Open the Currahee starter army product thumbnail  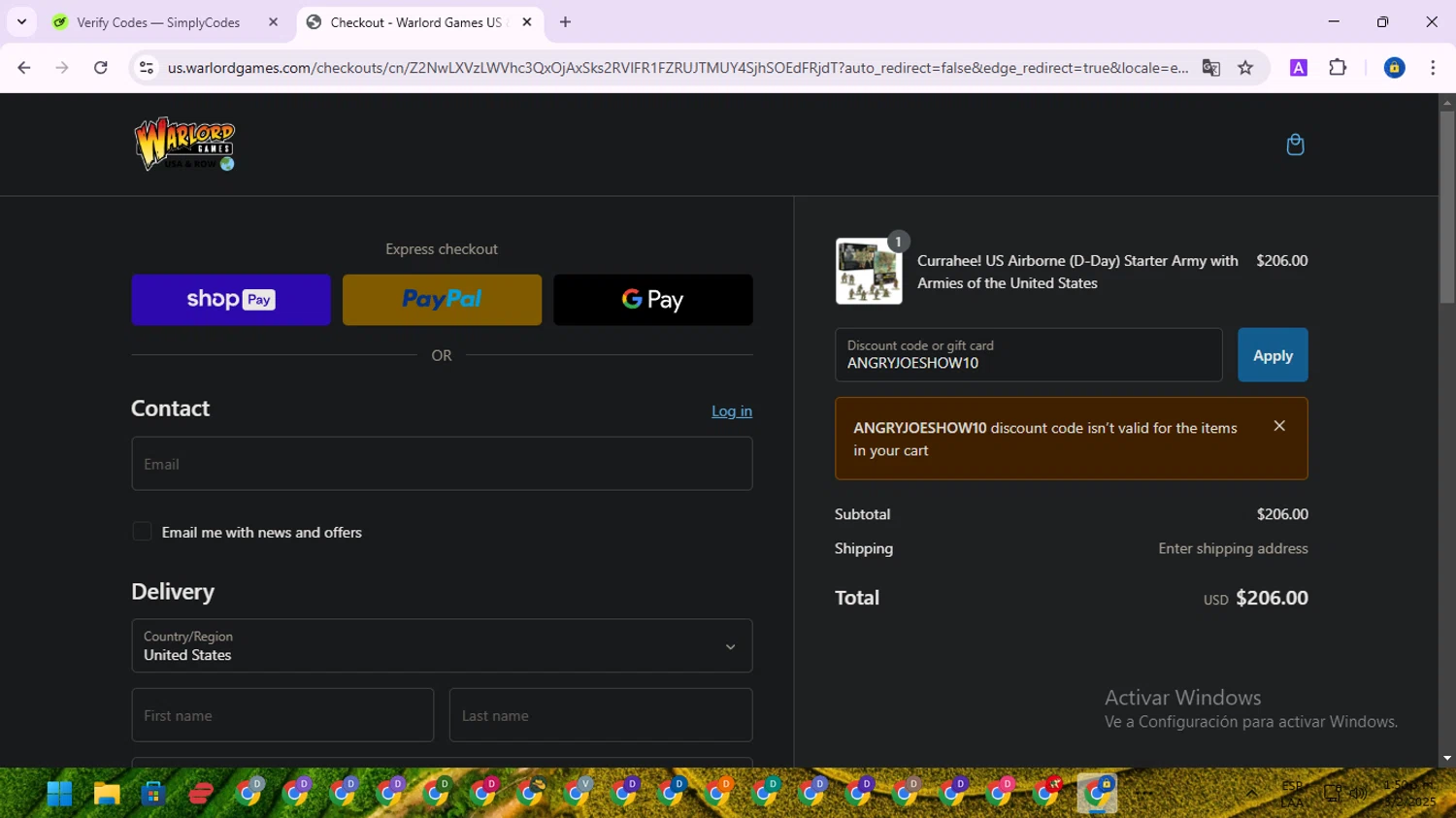click(x=869, y=272)
